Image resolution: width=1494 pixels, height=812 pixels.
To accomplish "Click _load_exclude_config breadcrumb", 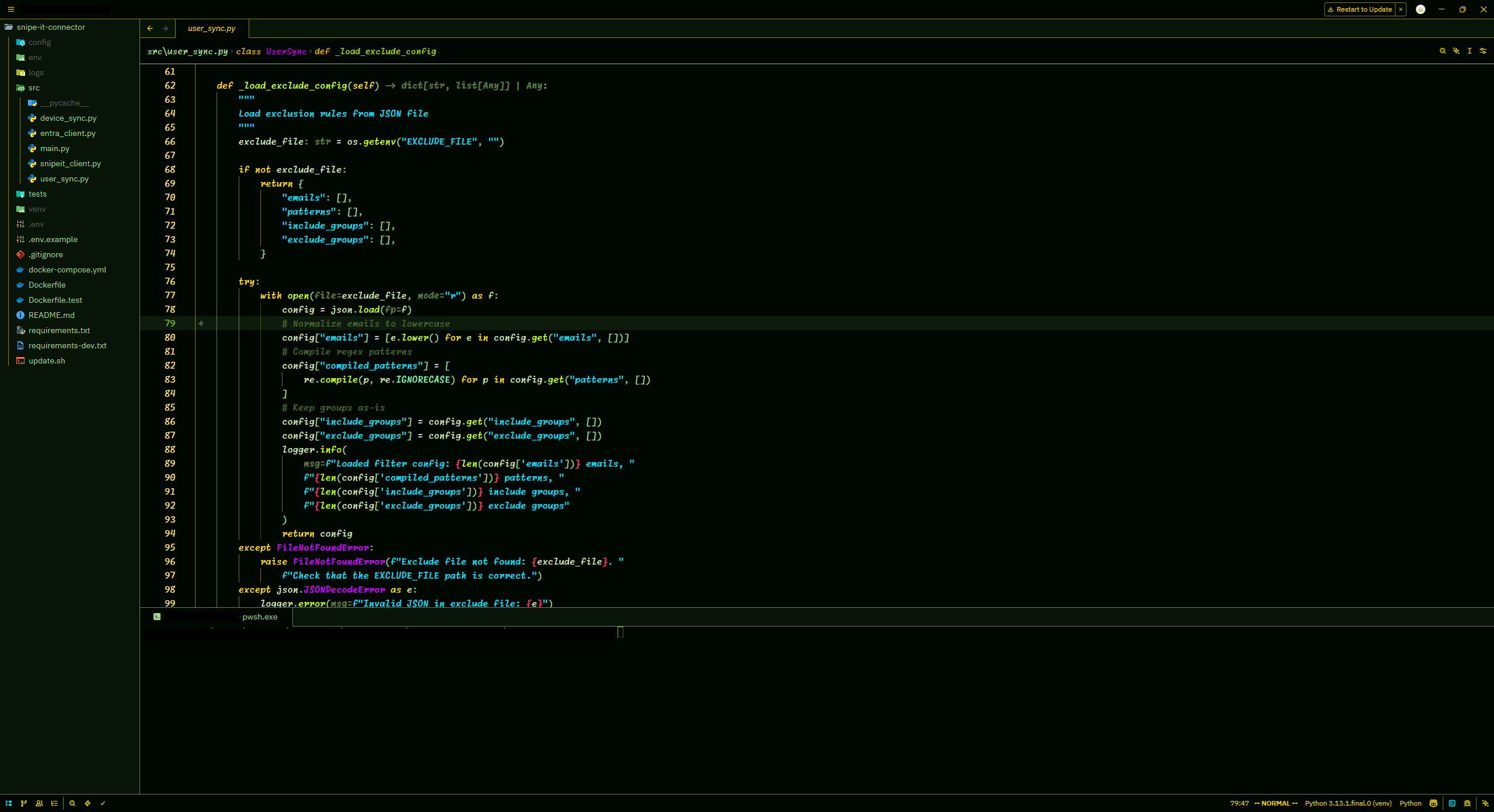I will 375,51.
